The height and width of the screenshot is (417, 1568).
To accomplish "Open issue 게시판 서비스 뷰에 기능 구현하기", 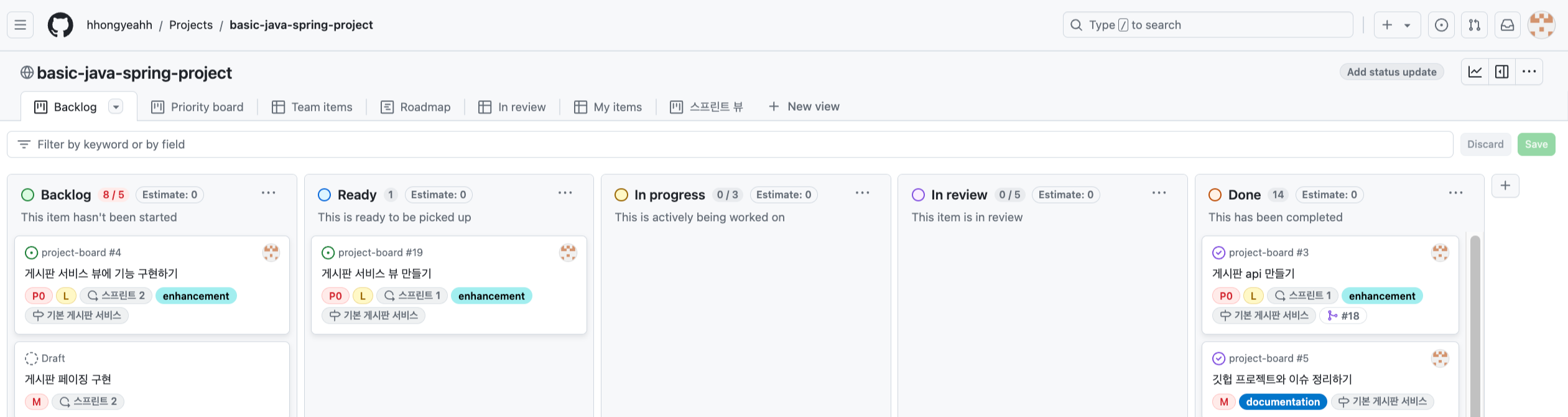I will [x=101, y=273].
